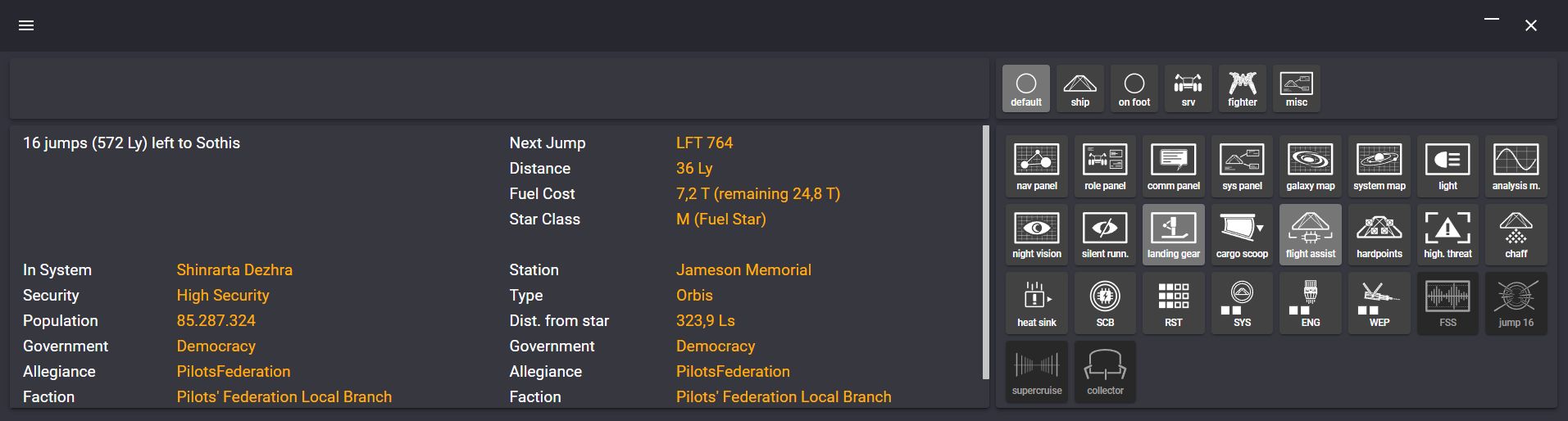
Task: Open the comm panel
Action: coord(1173,165)
